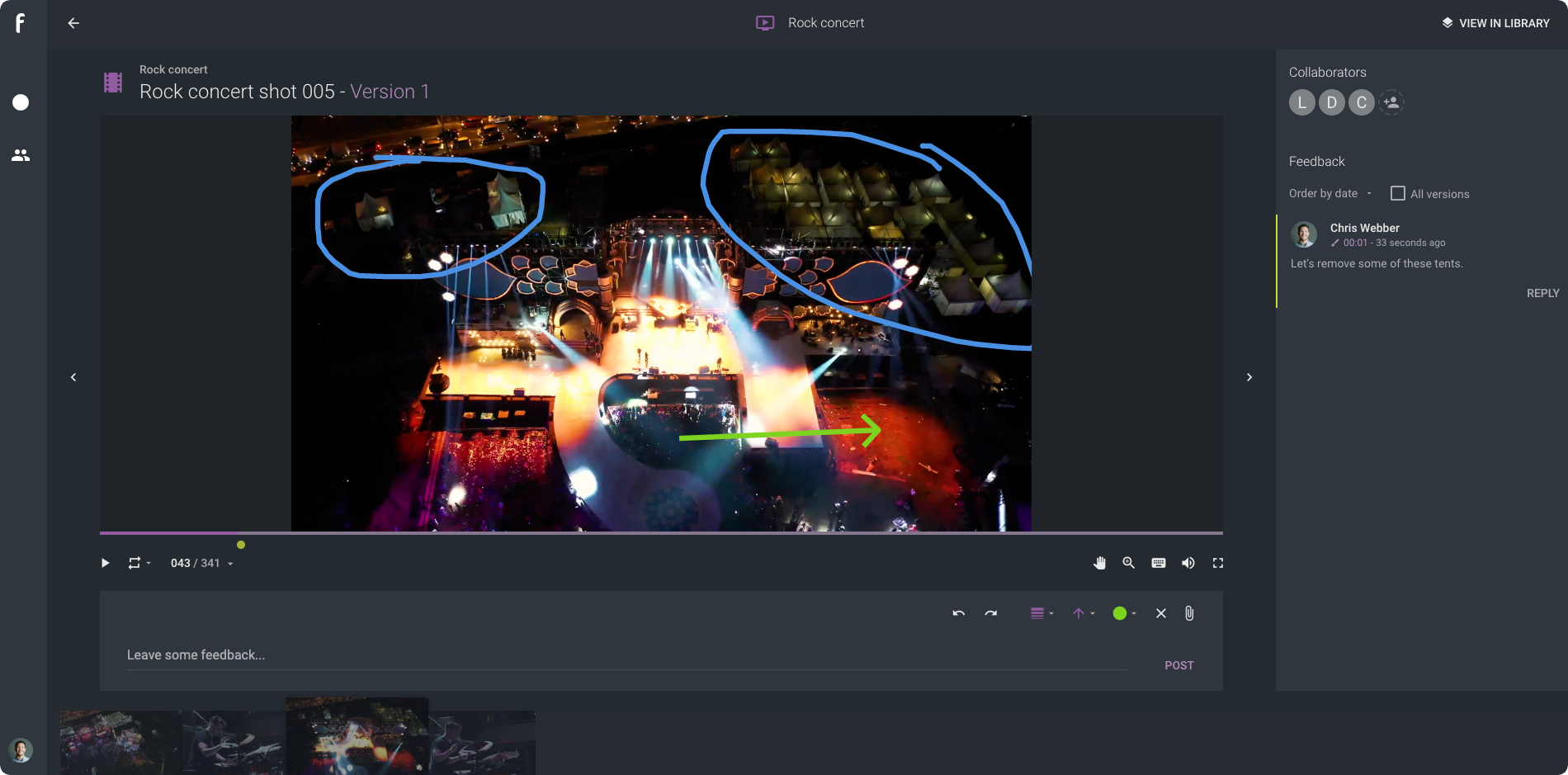Screen dimensions: 1568x775
Task: Click the VIEW IN LIBRARY button
Action: click(1495, 23)
